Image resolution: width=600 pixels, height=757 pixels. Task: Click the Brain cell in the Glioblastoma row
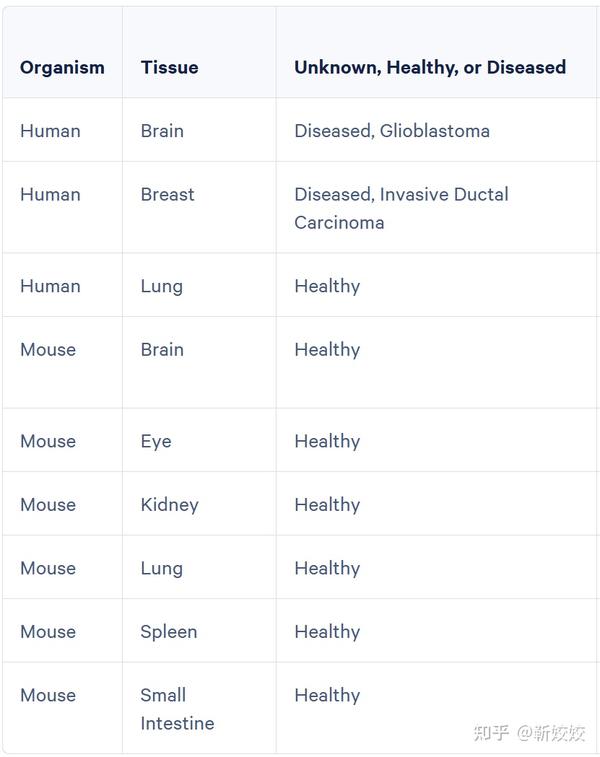(162, 131)
